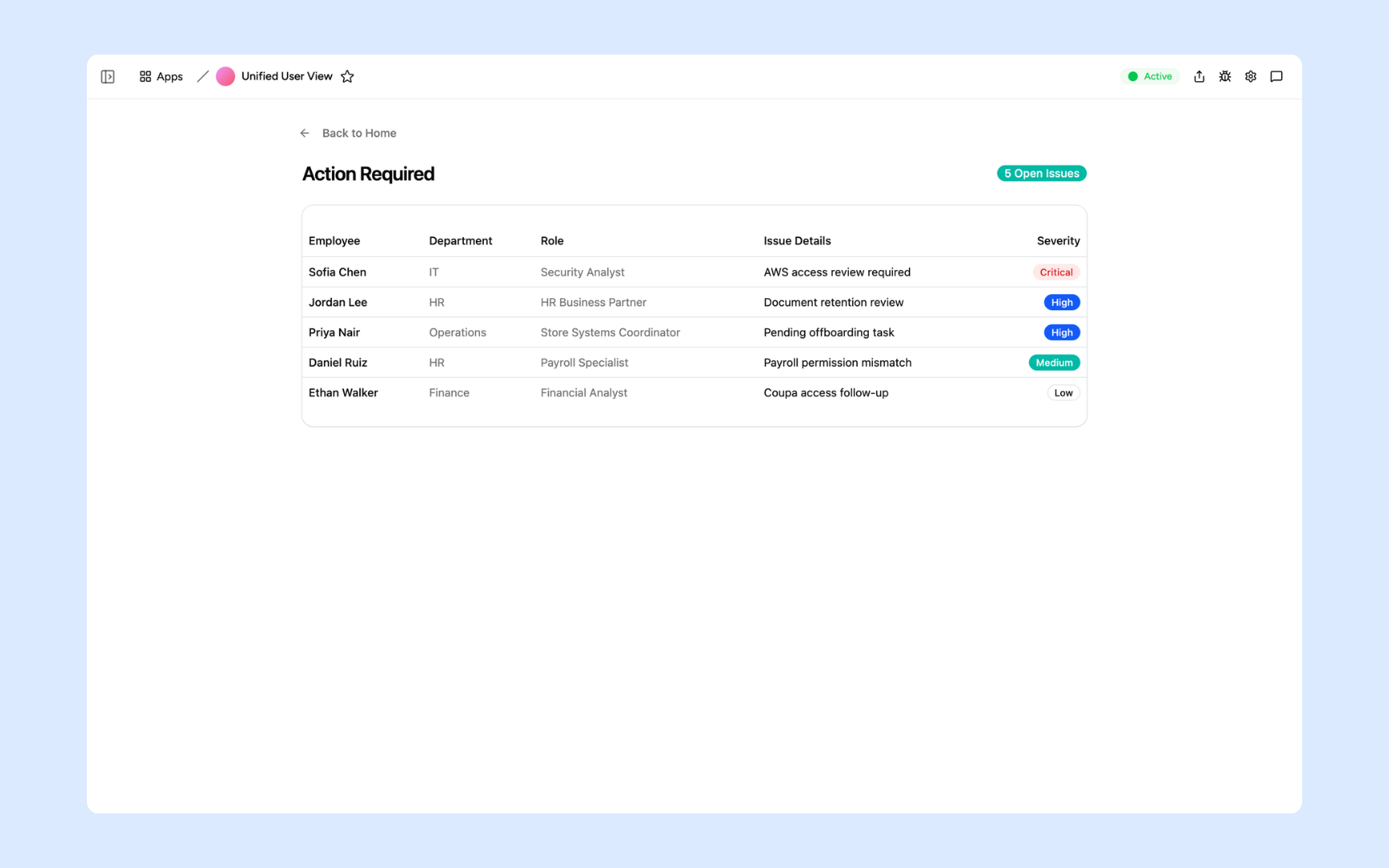Click the Financial Analyst role

[x=584, y=393]
